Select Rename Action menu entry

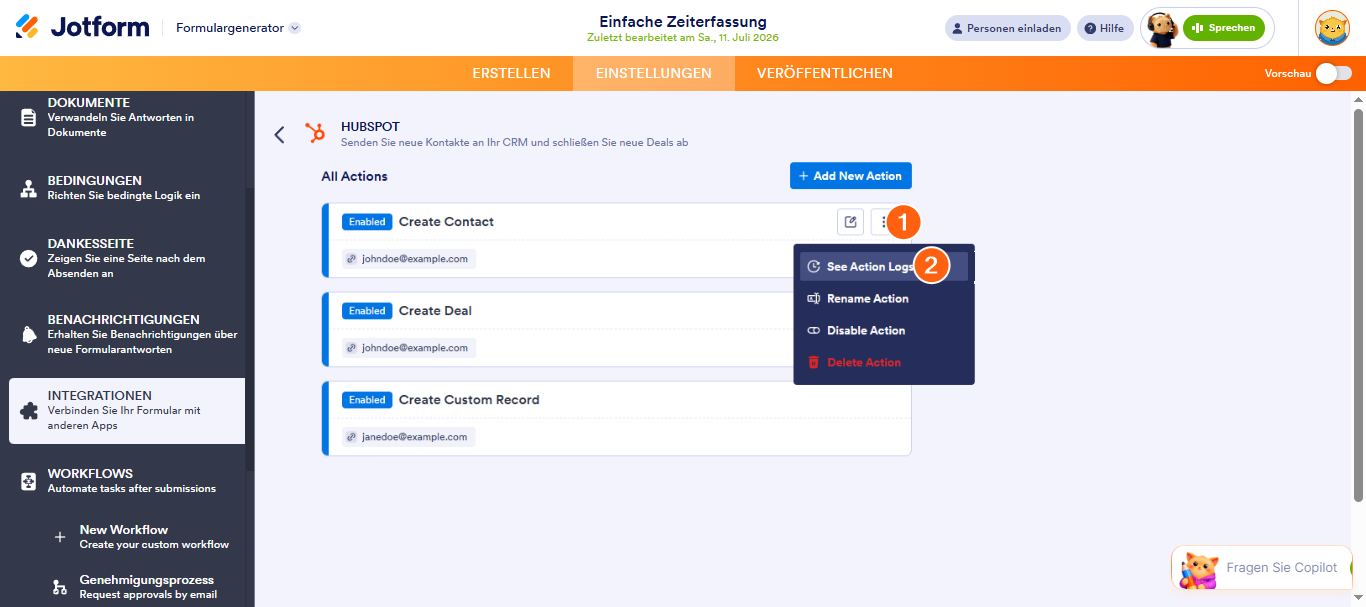(884, 299)
